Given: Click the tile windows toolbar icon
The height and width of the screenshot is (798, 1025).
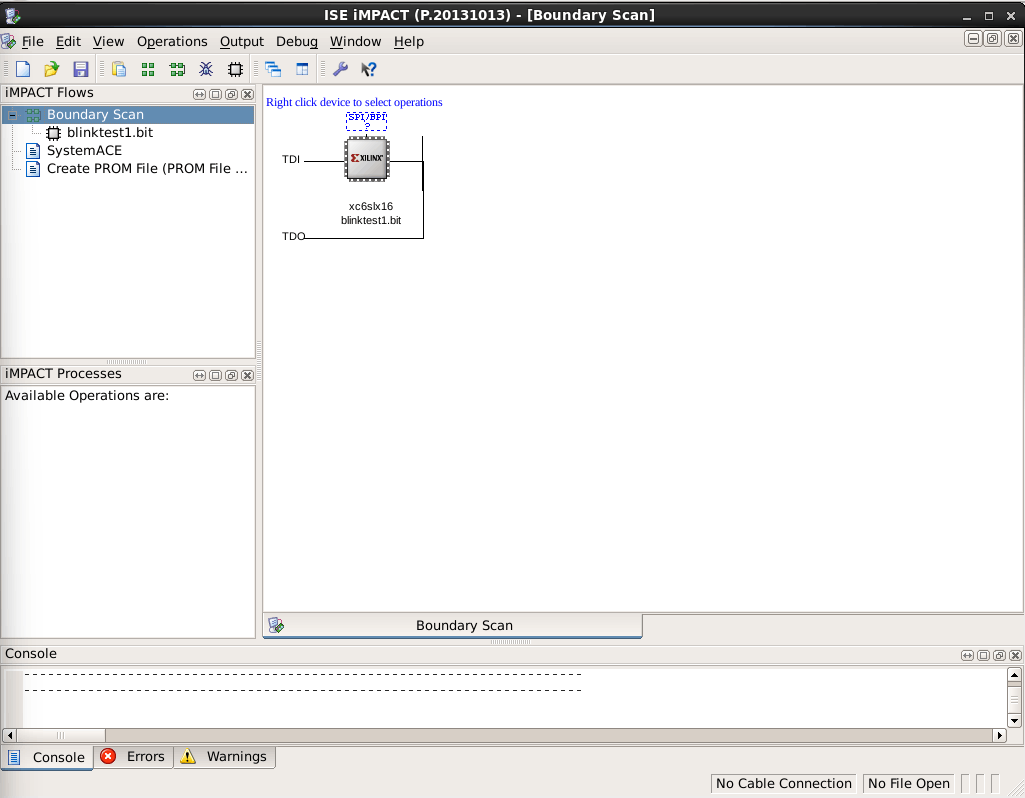Looking at the screenshot, I should [x=302, y=69].
